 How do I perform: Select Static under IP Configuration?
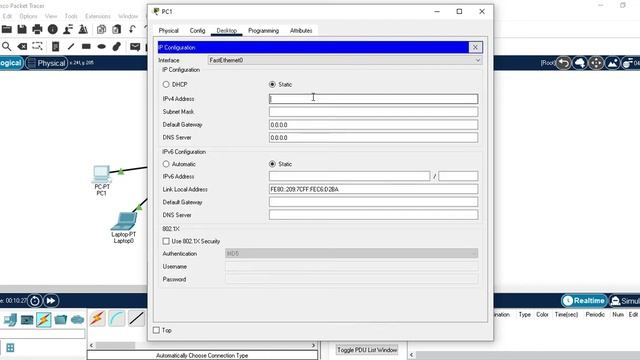pos(272,84)
